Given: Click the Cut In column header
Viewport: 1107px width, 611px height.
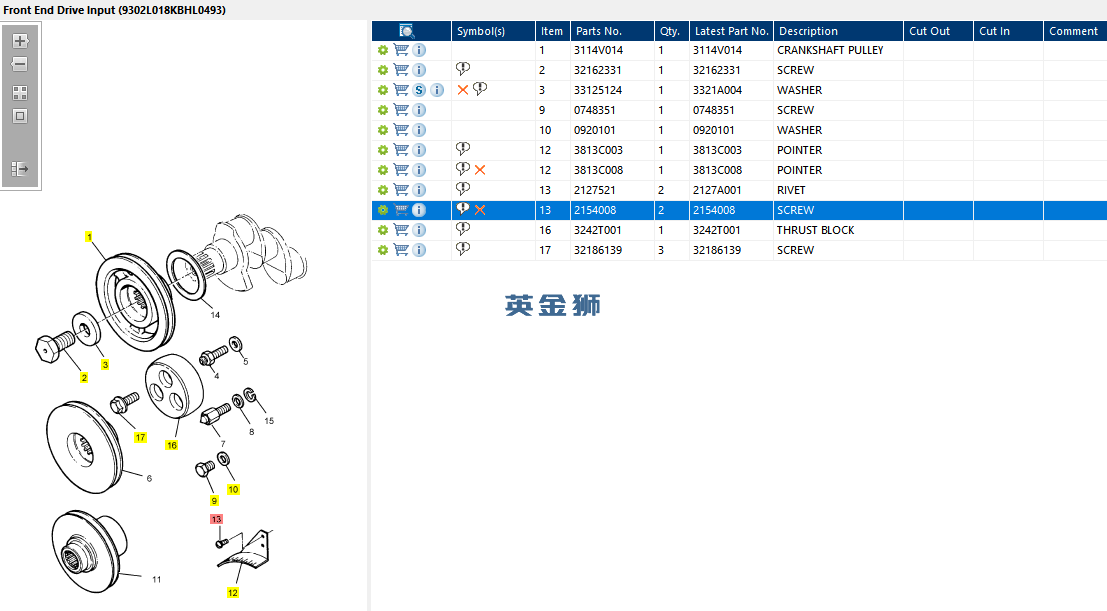Looking at the screenshot, I should click(x=1008, y=31).
